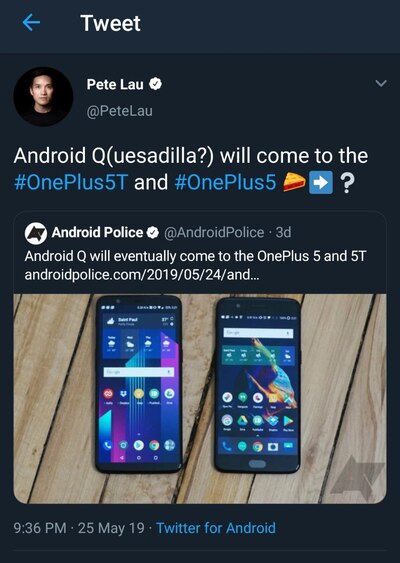Expand the tweet options chevron
The height and width of the screenshot is (563, 400).
(381, 83)
